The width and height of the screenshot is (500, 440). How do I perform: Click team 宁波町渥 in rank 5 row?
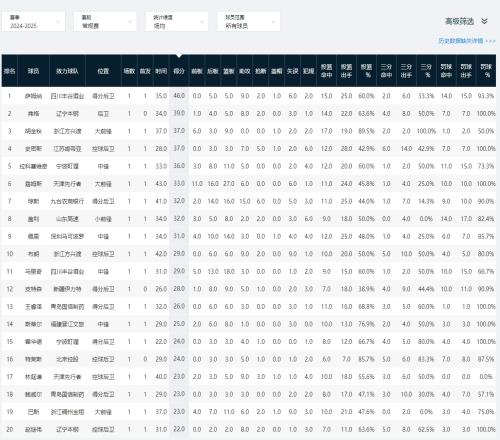coord(67,166)
